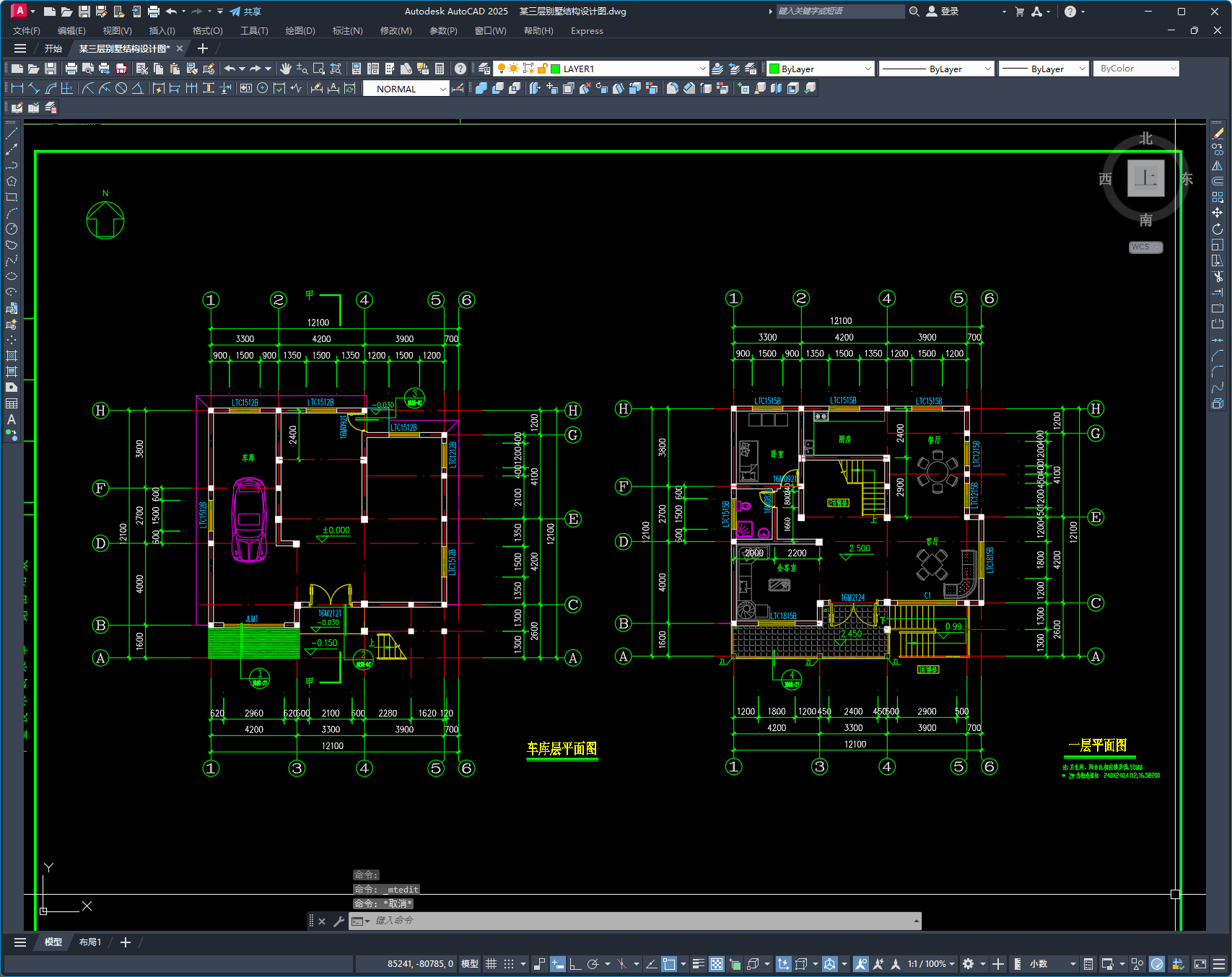Select the Rectangle draw tool

12,197
